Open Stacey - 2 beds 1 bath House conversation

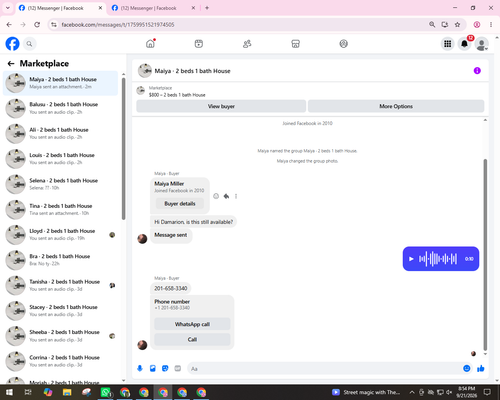[60, 311]
